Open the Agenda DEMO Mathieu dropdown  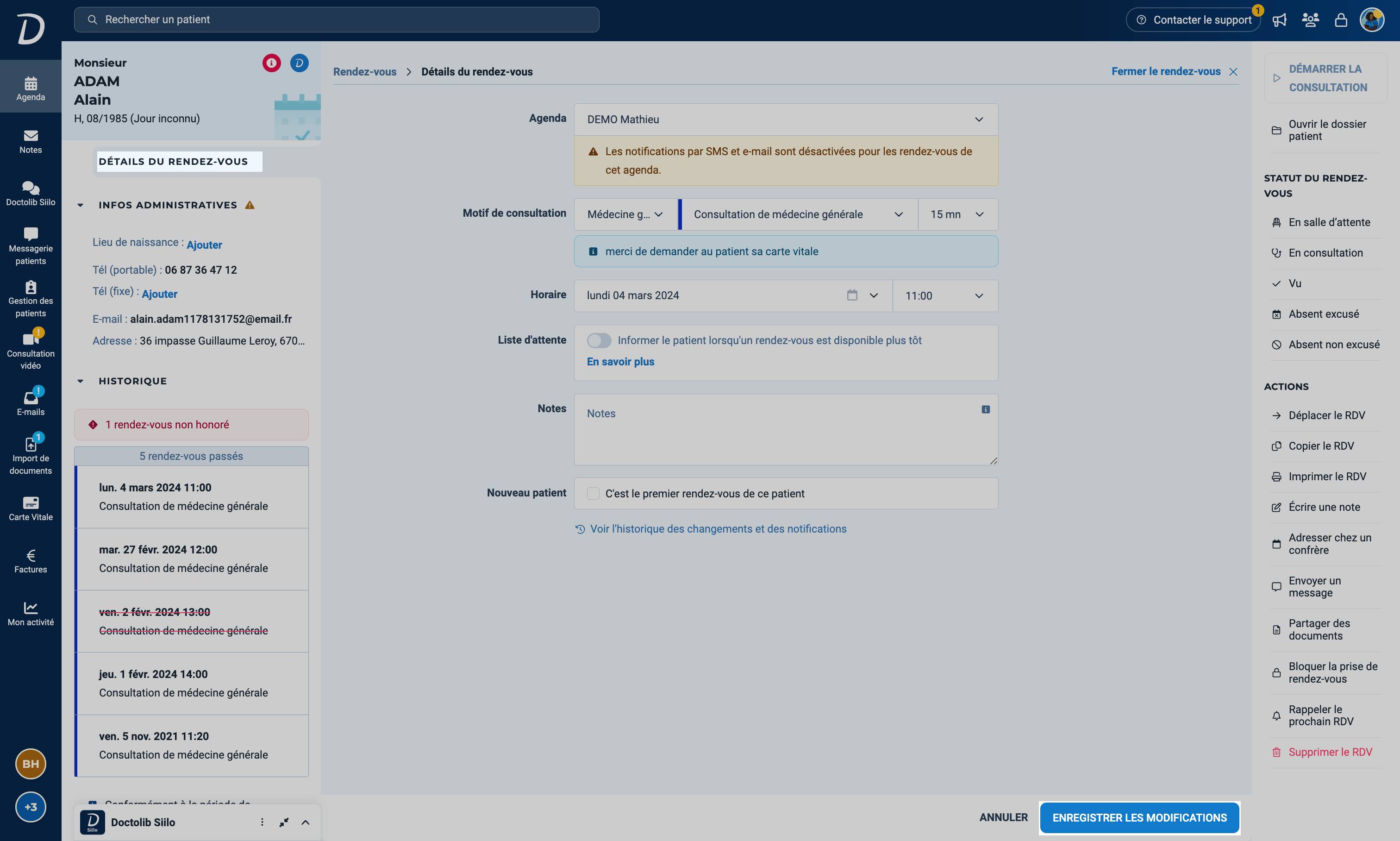click(x=786, y=119)
